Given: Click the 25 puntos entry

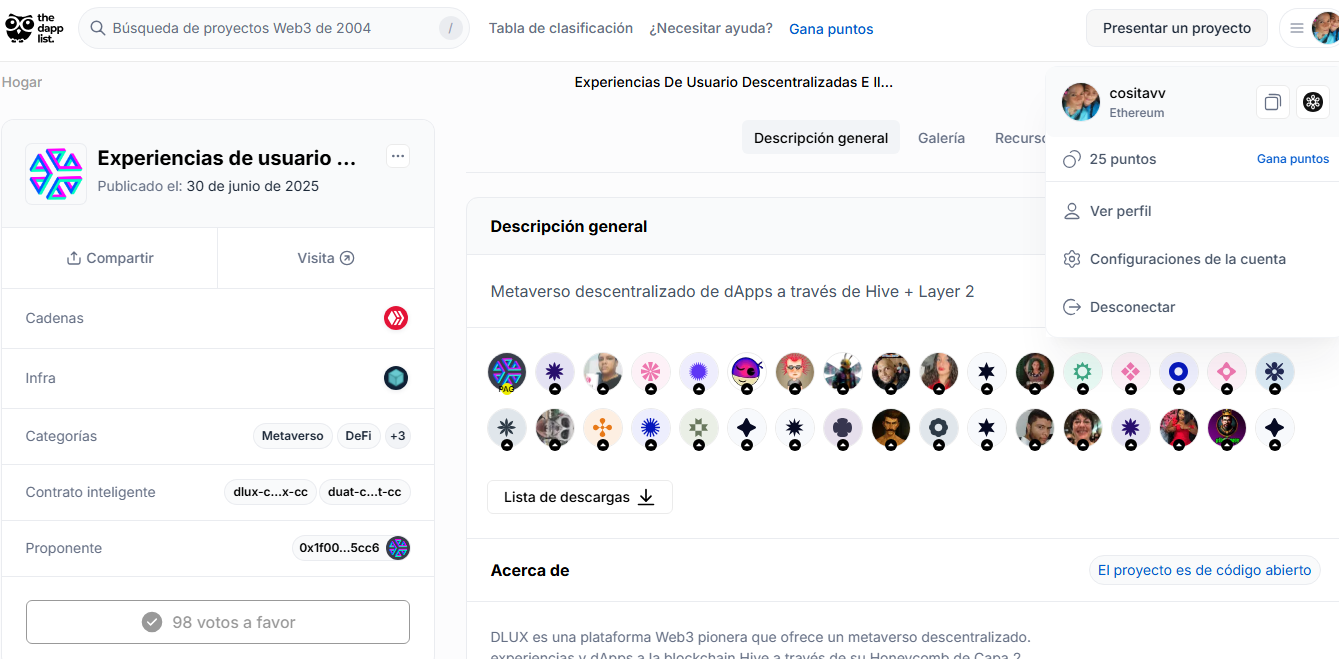Looking at the screenshot, I should pos(1110,159).
